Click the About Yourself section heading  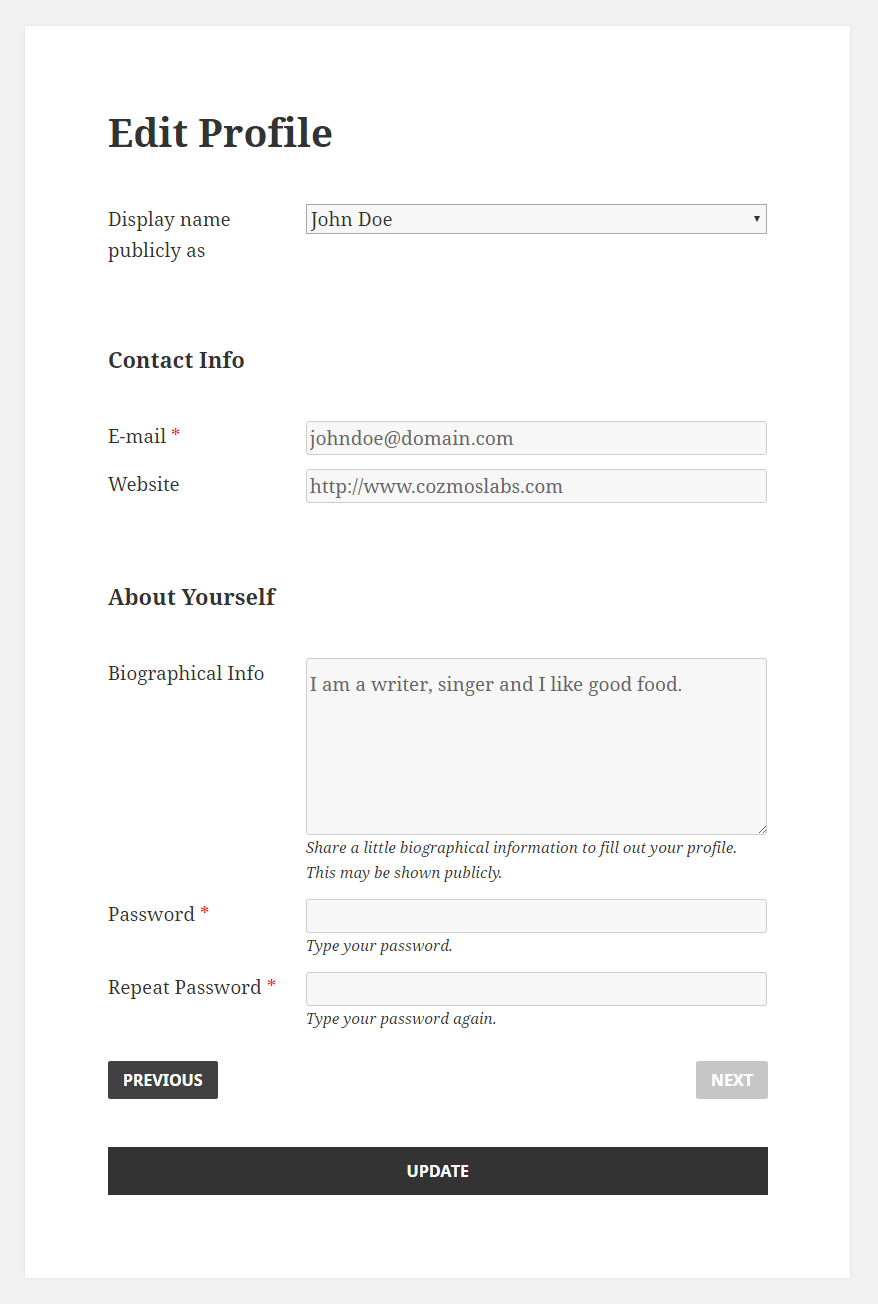coord(192,597)
